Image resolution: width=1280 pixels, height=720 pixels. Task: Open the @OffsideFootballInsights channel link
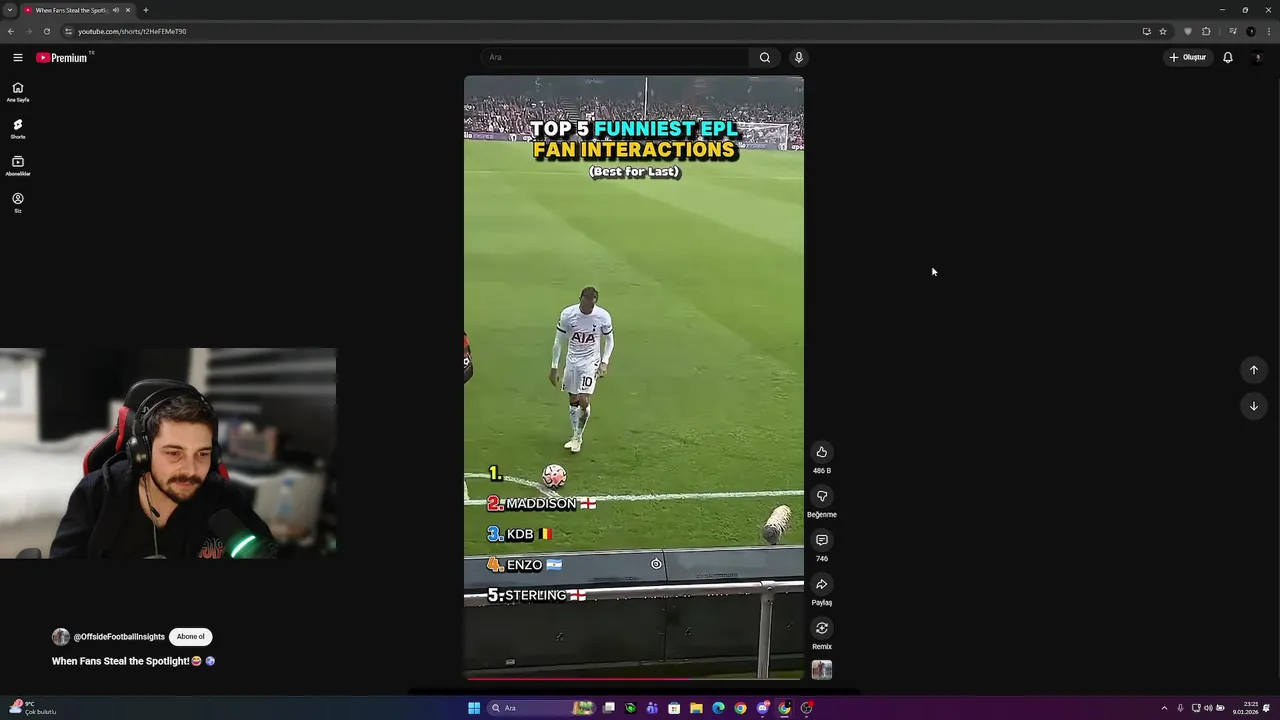click(119, 637)
